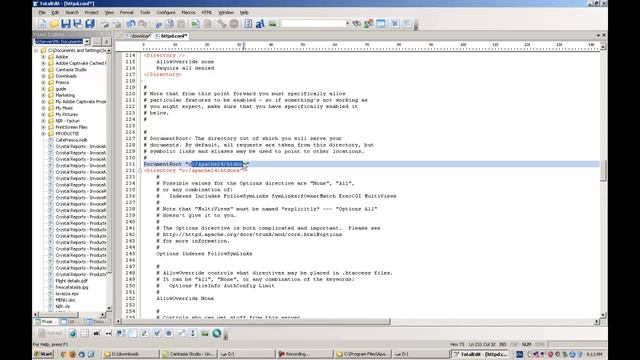
Task: Click the Print Preview toolbar icon
Action: pos(117,24)
